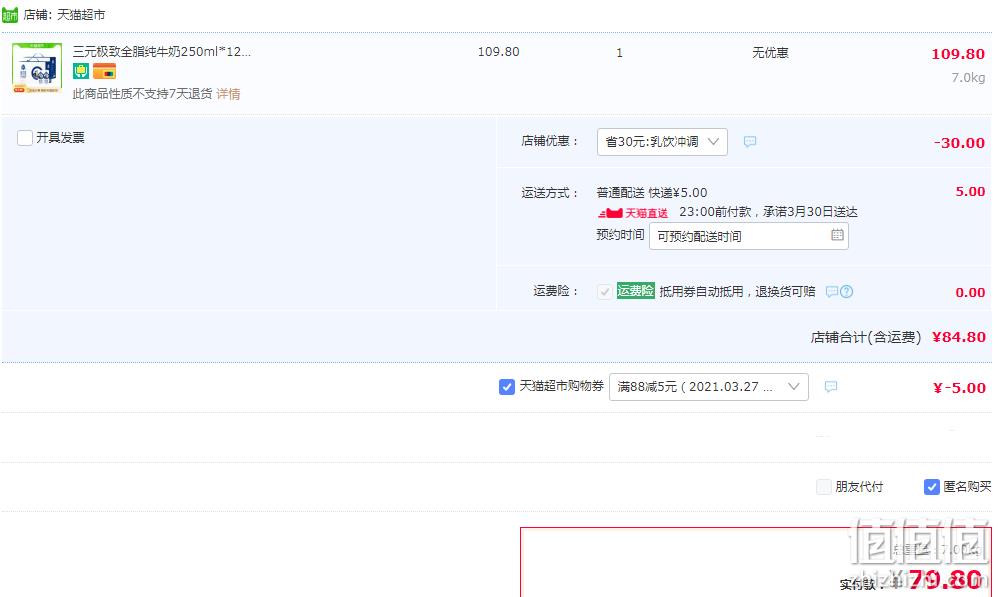Viewport: 998px width, 597px height.
Task: Open the Sanyuan milk product thumbnail
Action: [37, 67]
